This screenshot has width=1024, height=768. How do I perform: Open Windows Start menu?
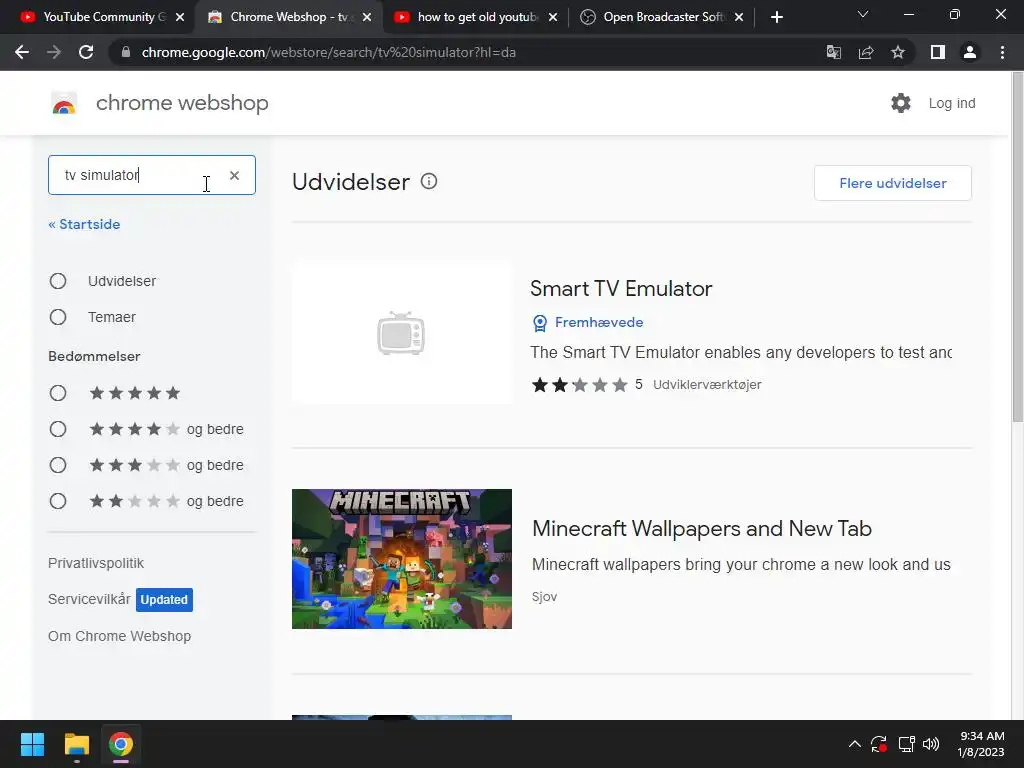pyautogui.click(x=32, y=744)
